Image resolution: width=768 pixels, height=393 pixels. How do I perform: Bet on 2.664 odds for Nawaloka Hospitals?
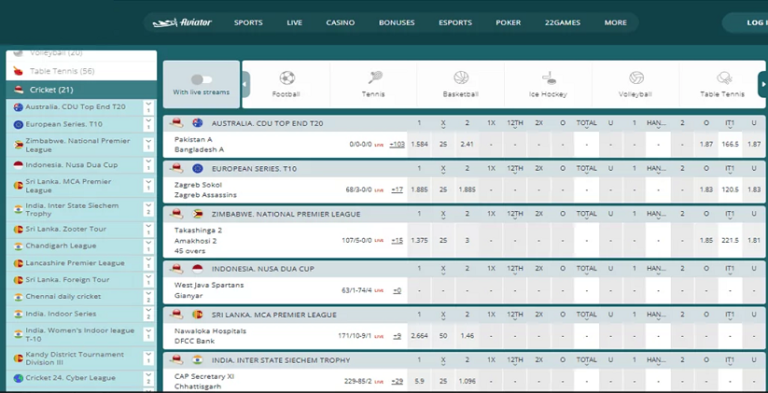point(419,336)
